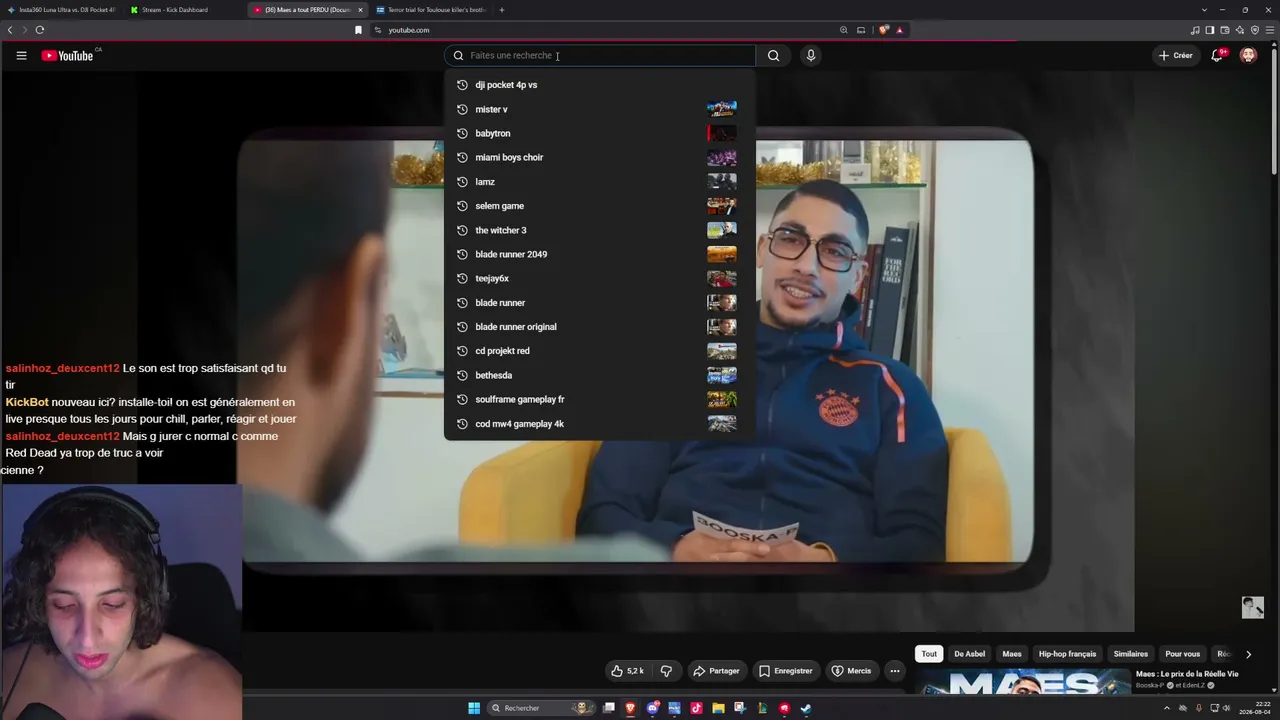Open Brave from the taskbar
1280x720 pixels.
630,708
